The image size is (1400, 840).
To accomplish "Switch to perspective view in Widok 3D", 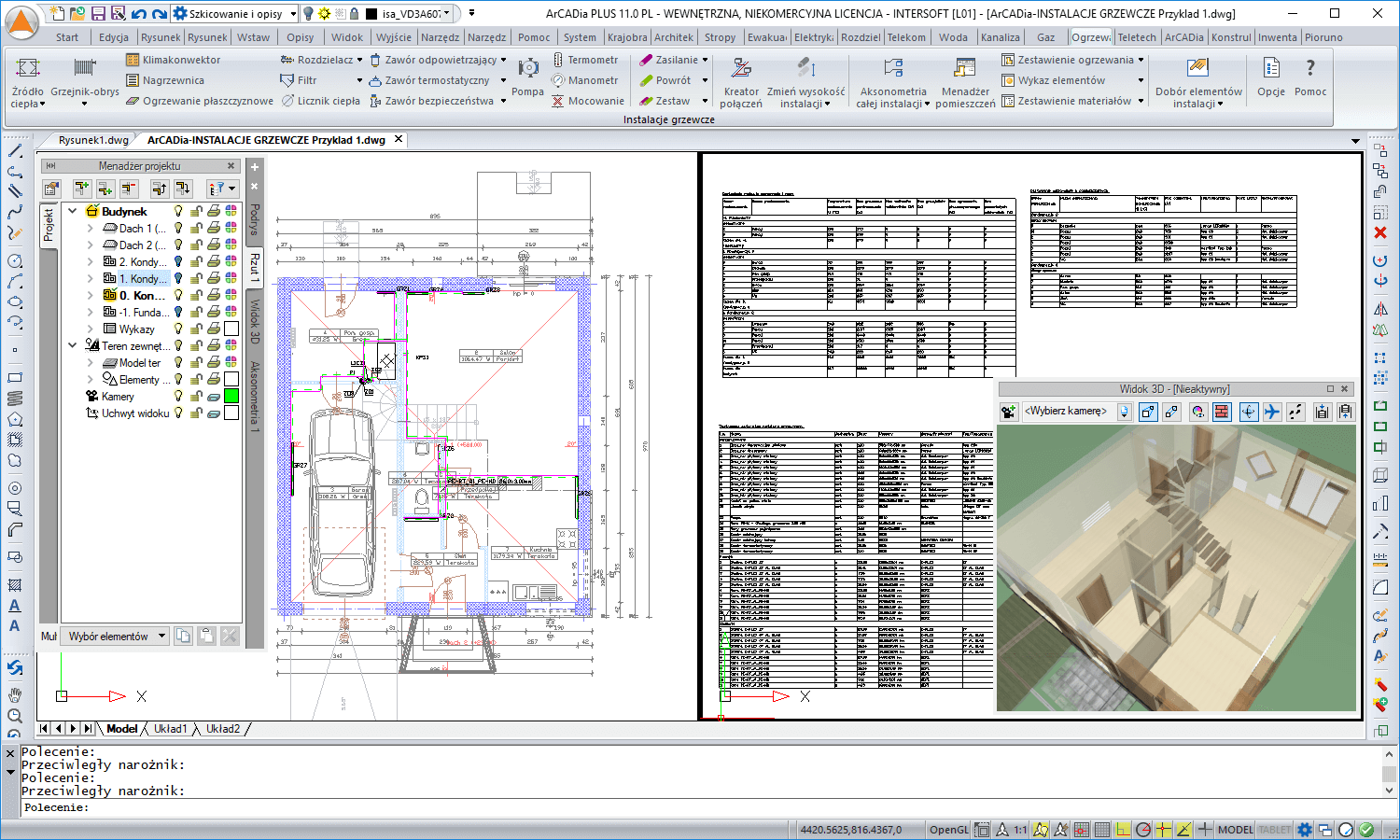I will [x=1148, y=412].
